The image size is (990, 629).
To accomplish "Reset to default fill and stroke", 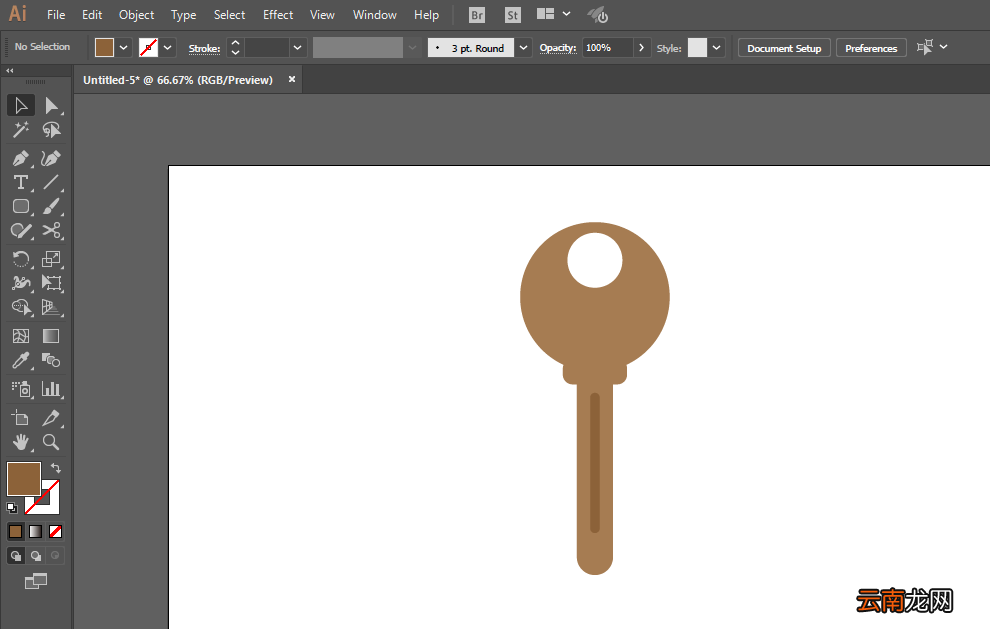I will [12, 508].
